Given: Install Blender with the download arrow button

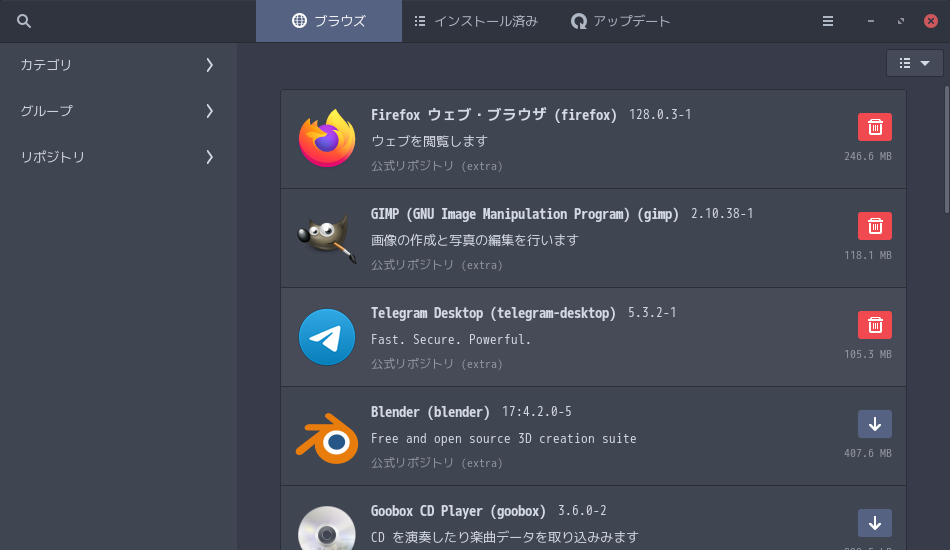Looking at the screenshot, I should click(874, 424).
